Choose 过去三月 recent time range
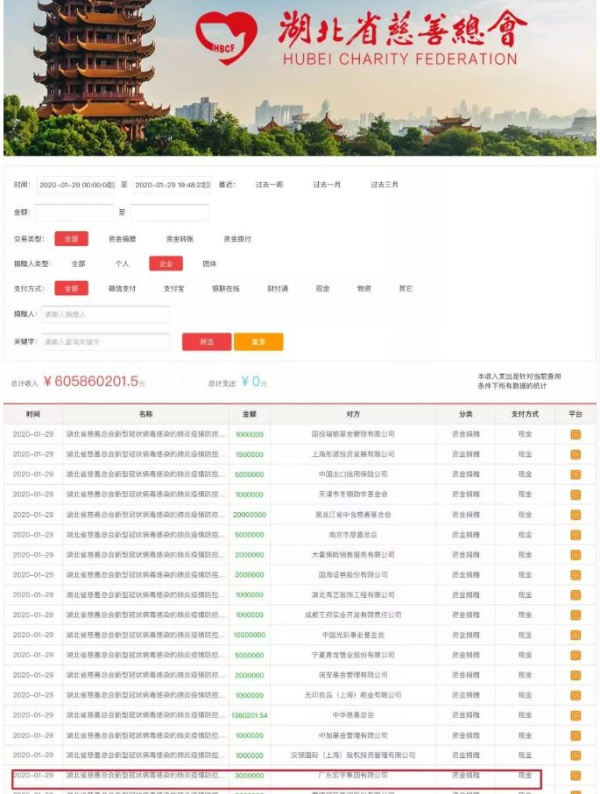The image size is (600, 794). [x=384, y=185]
